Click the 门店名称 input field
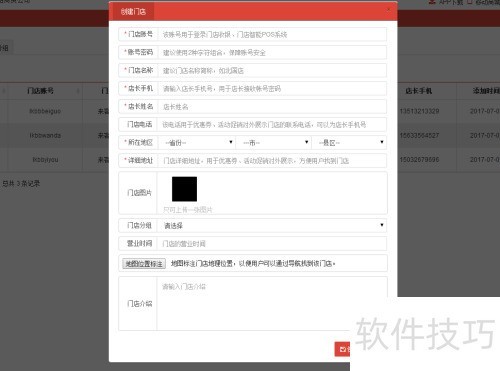500x371 pixels. point(272,70)
